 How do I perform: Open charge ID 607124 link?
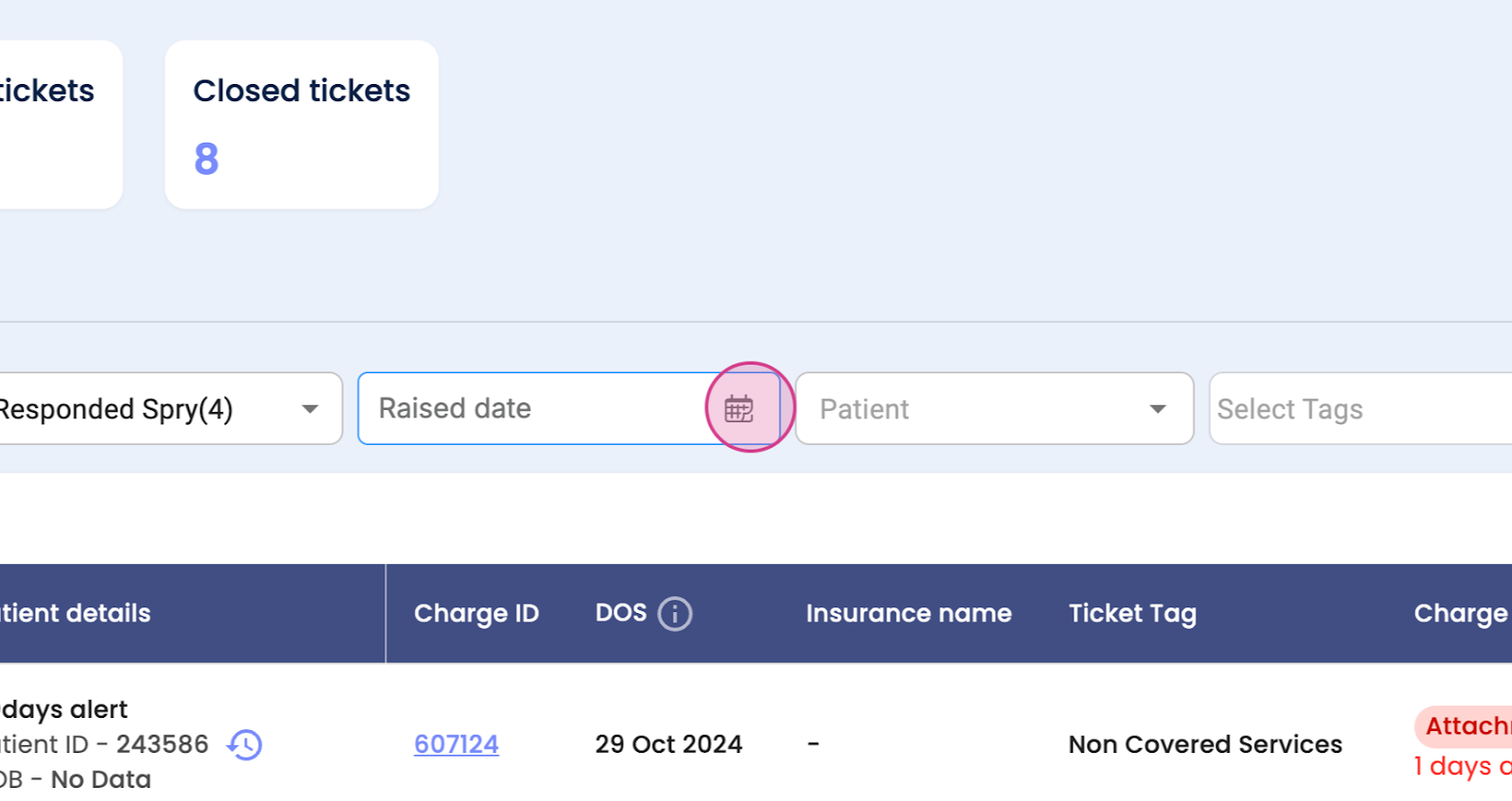456,744
